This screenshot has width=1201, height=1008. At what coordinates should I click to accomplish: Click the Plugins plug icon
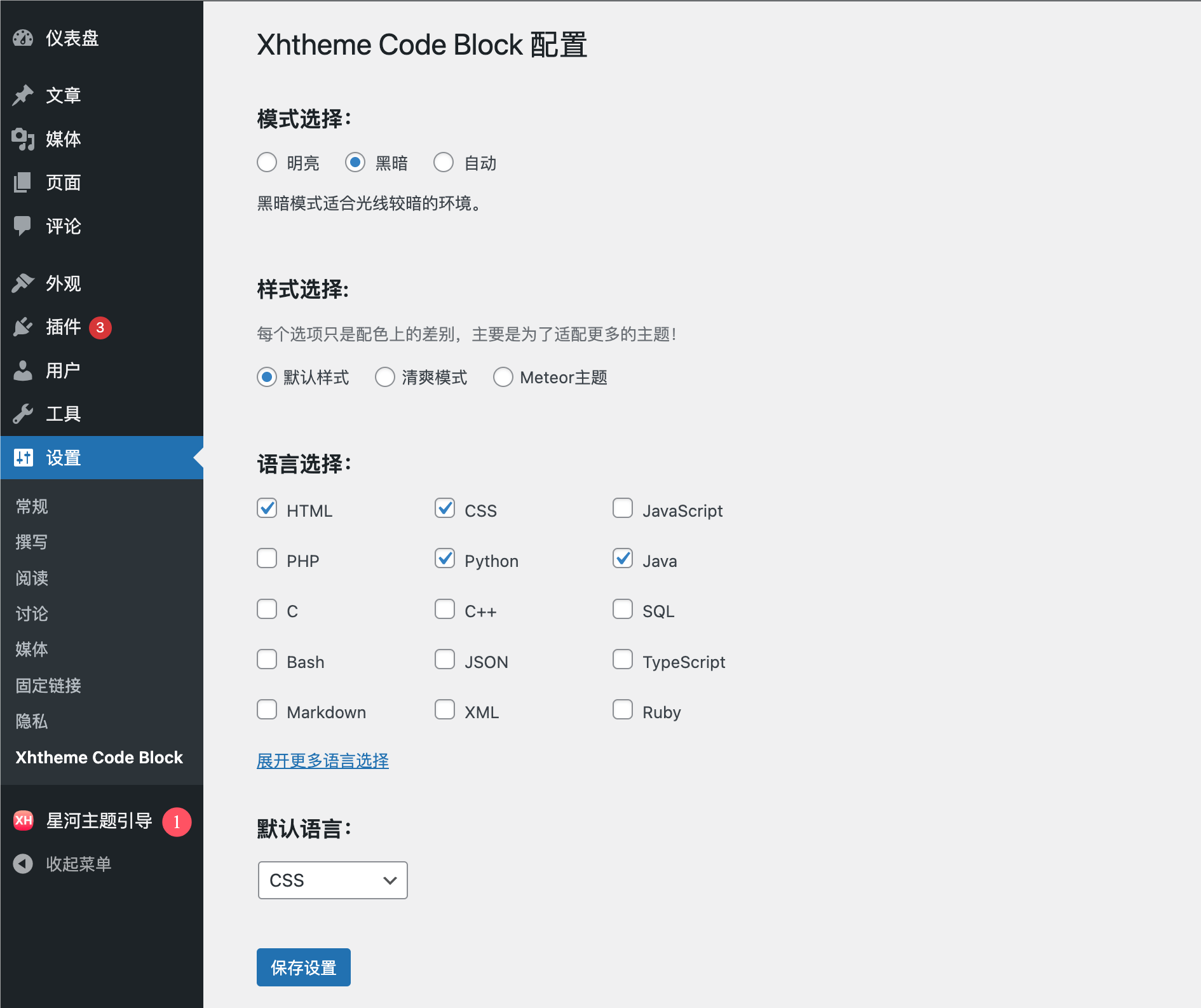23,327
